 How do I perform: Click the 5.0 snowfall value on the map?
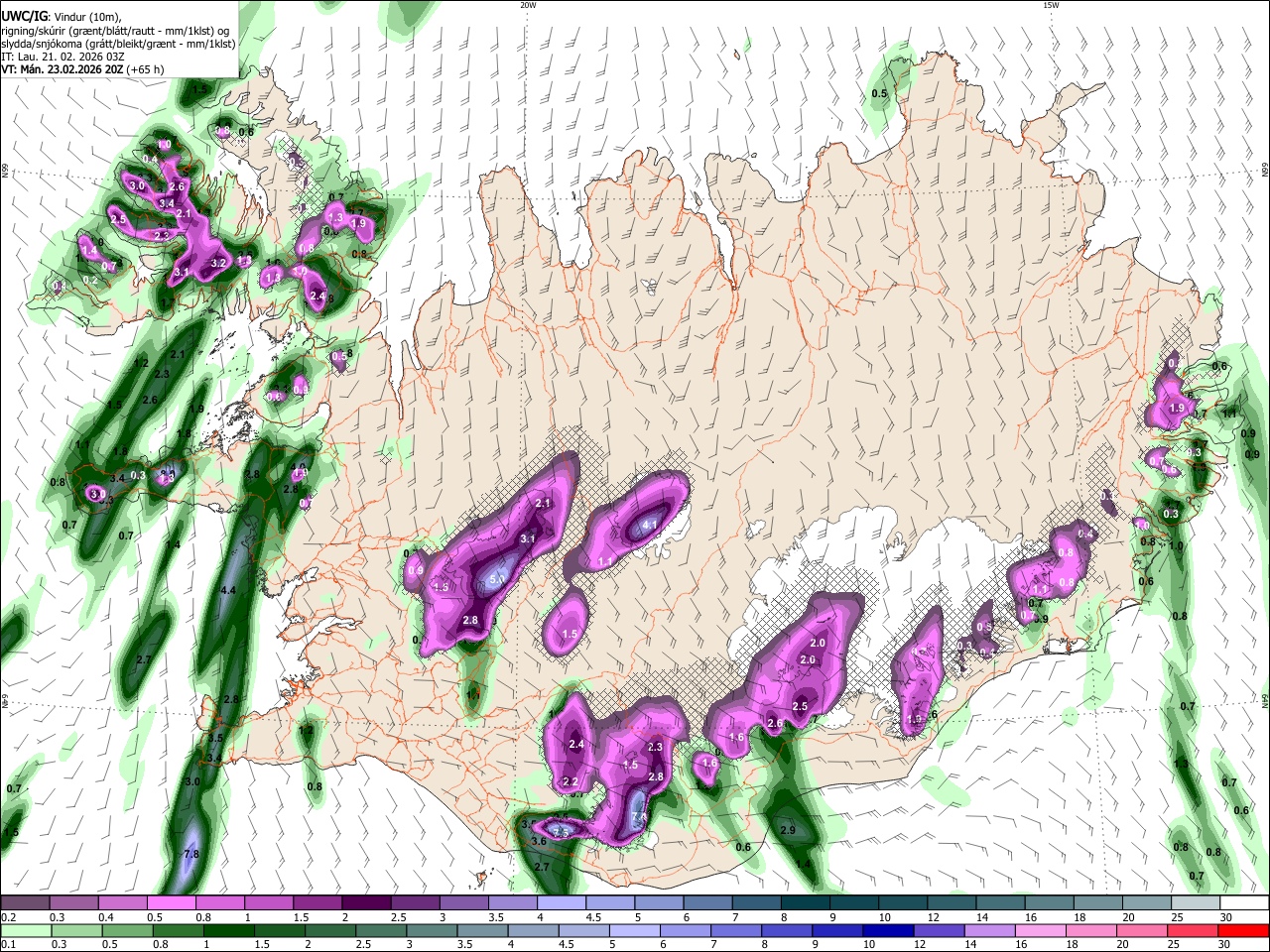(498, 579)
